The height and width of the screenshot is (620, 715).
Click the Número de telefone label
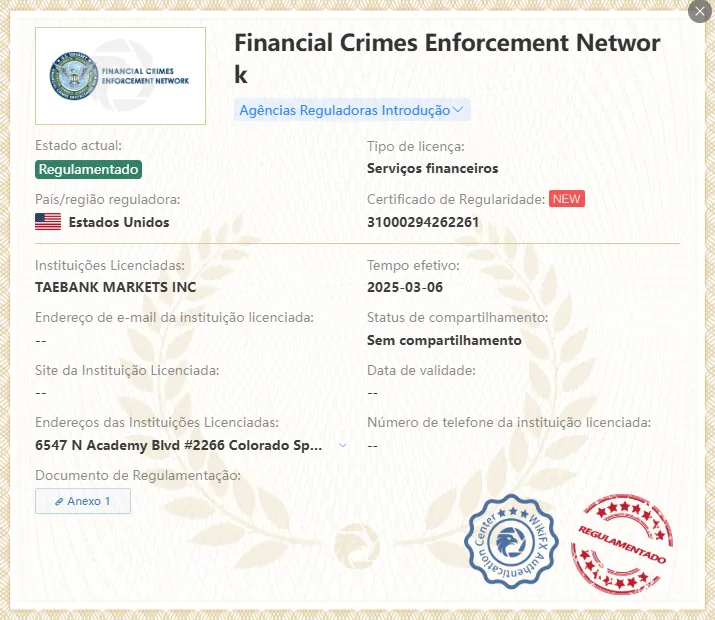[x=509, y=423]
